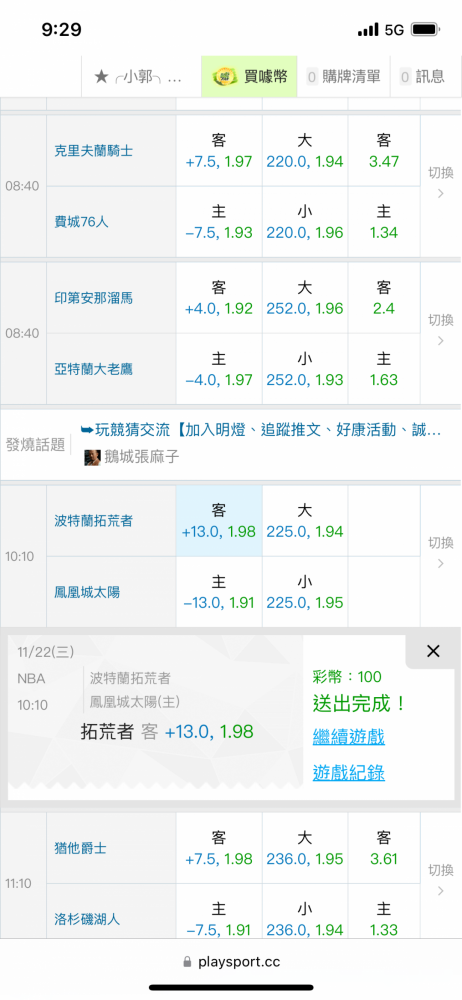Open the 玩競猜交流 hot topic link
Viewport: 462px width, 1000px height.
coord(261,430)
